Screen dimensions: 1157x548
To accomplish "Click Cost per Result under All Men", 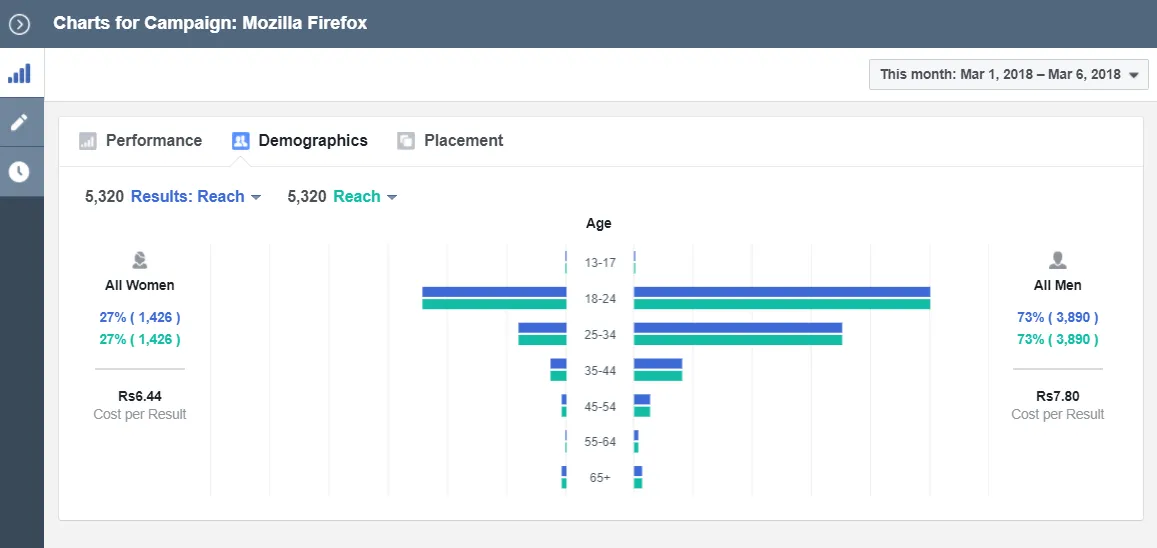I will (1057, 415).
